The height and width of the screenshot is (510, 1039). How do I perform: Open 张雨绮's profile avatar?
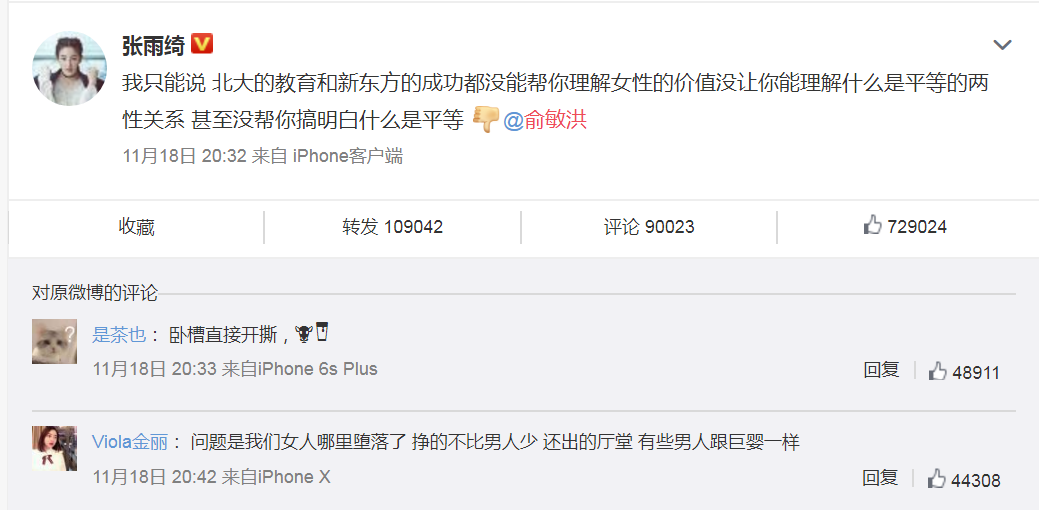[70, 68]
